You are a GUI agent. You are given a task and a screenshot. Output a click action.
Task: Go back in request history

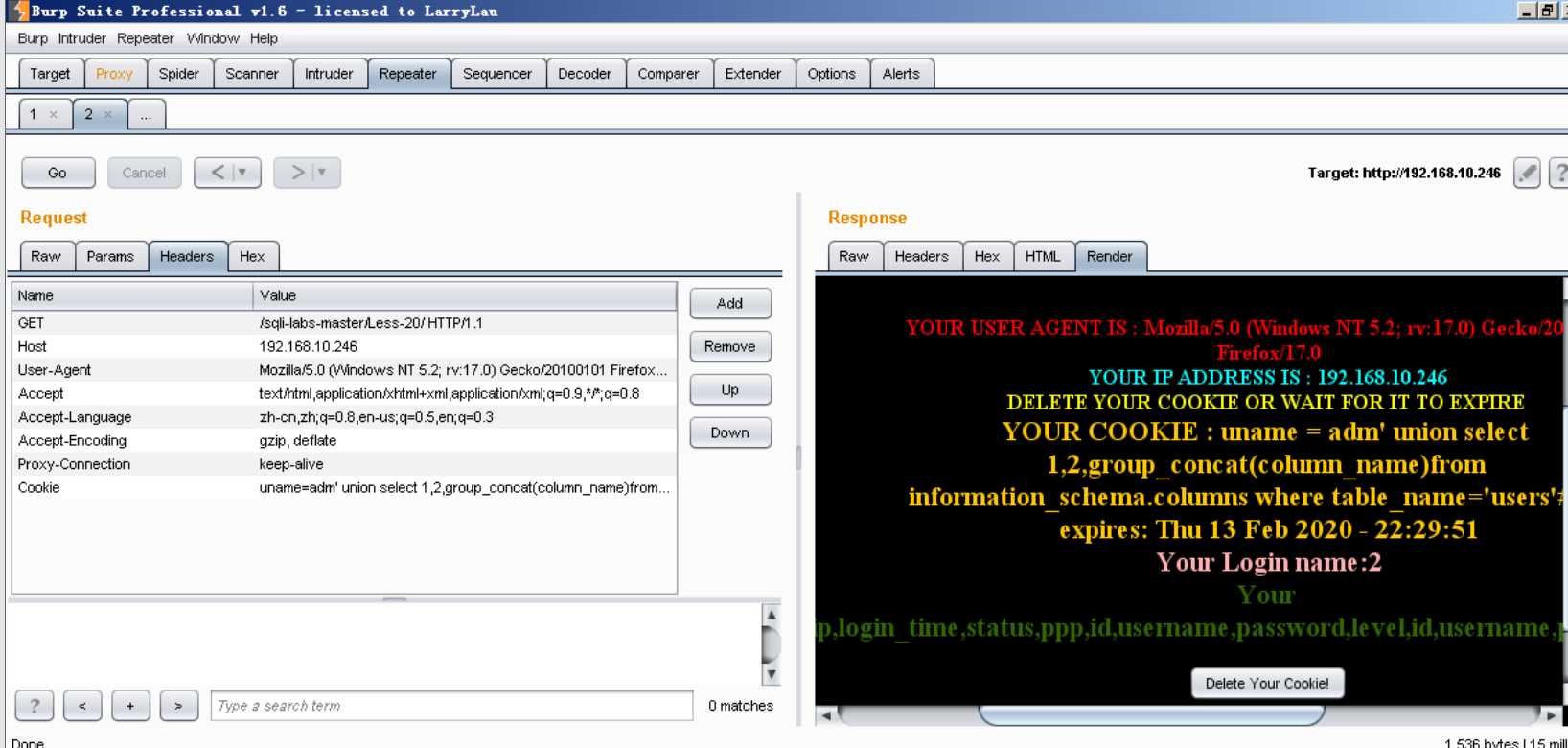click(x=218, y=173)
